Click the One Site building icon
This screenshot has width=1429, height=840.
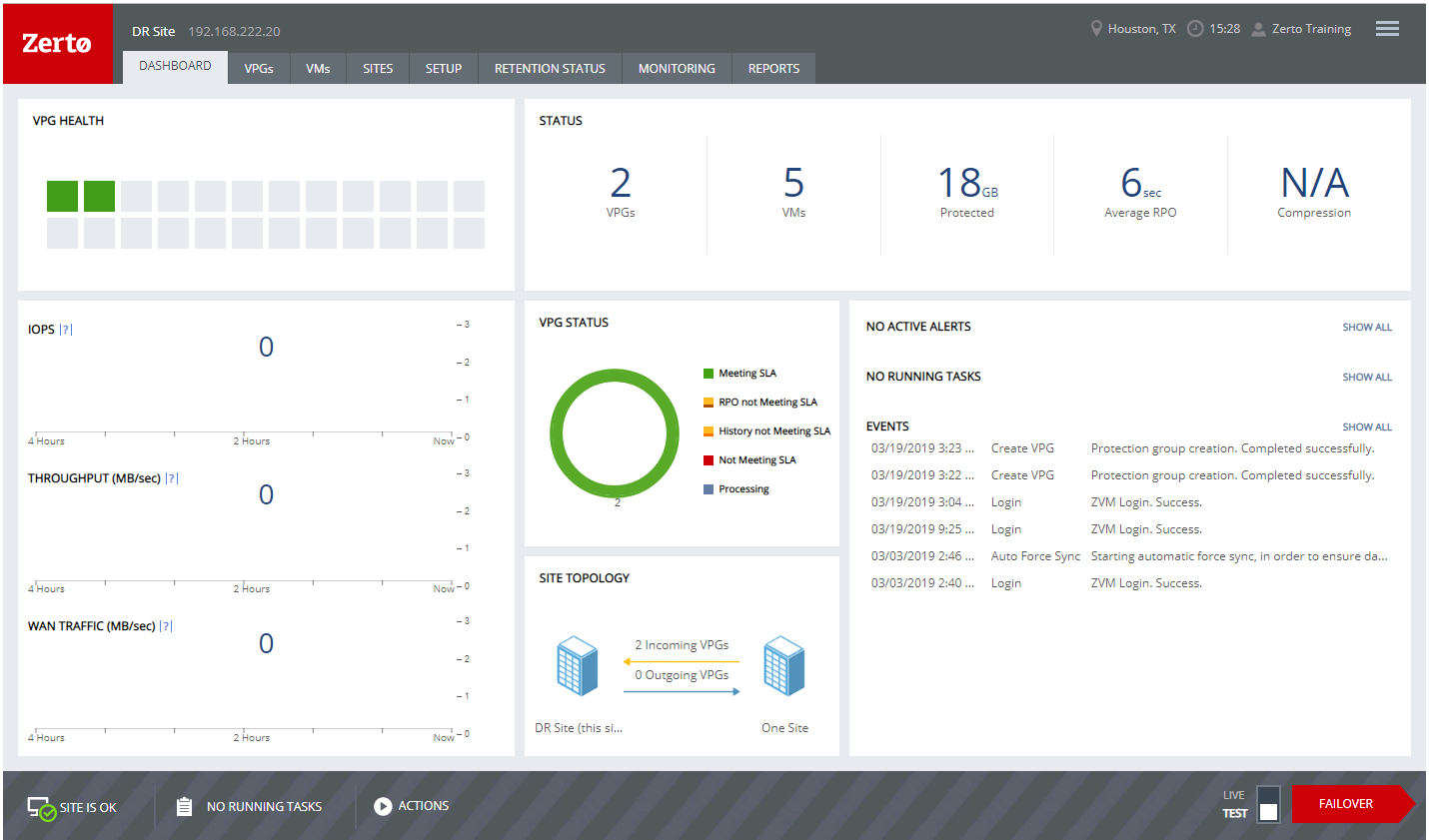point(783,666)
